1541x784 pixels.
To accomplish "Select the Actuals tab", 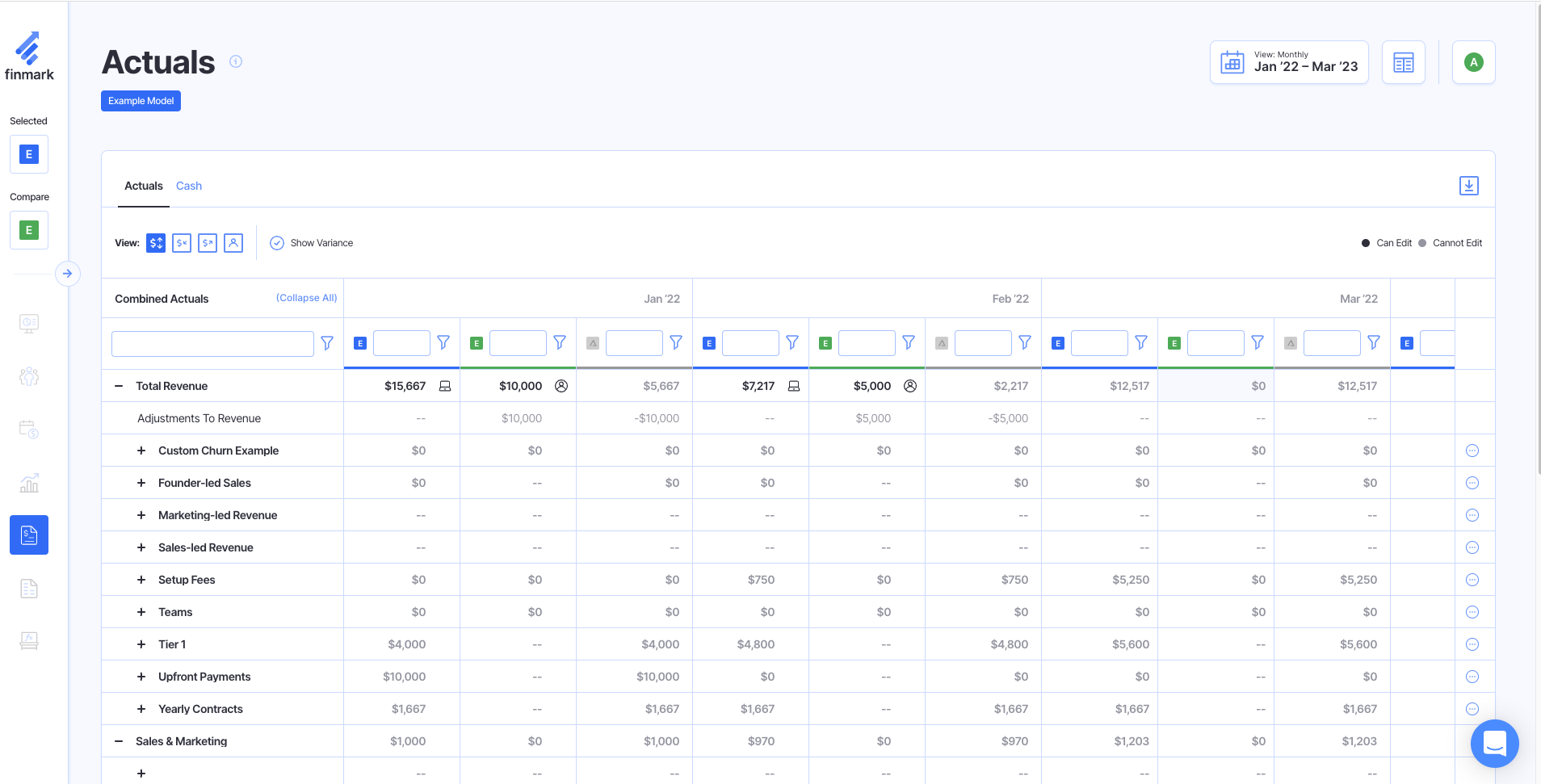I will (144, 186).
